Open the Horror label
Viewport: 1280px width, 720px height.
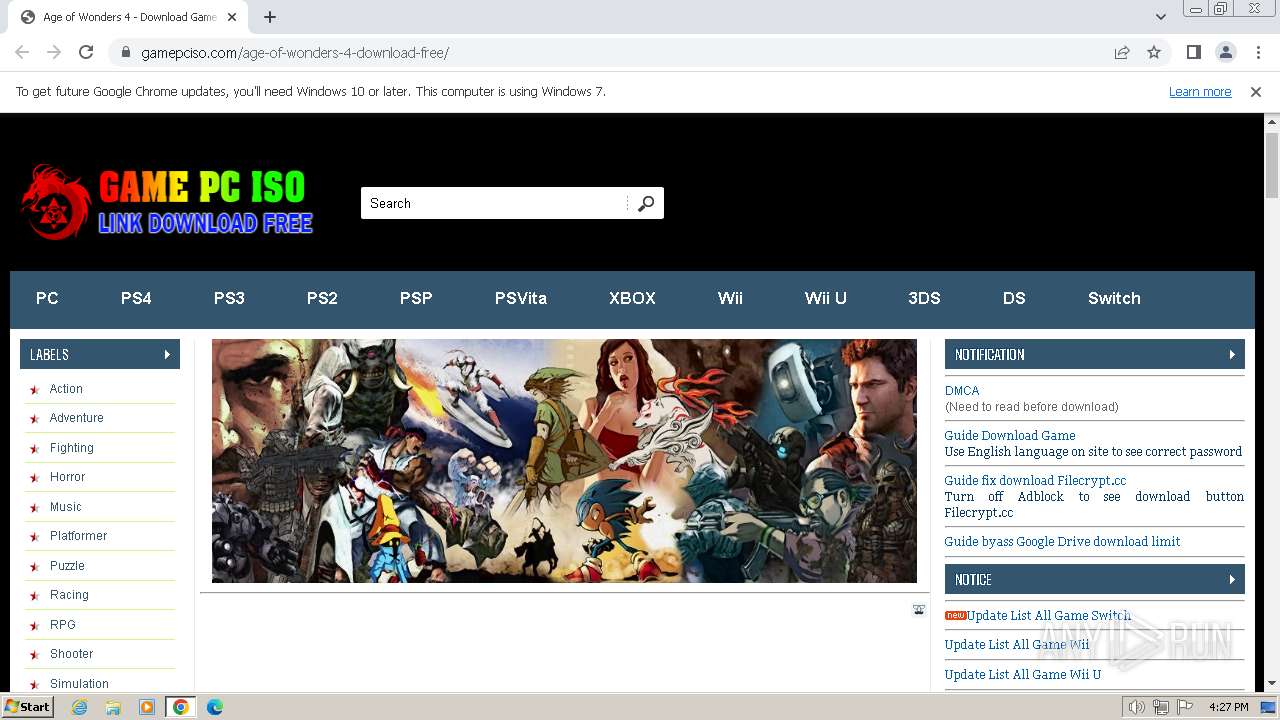(x=67, y=477)
